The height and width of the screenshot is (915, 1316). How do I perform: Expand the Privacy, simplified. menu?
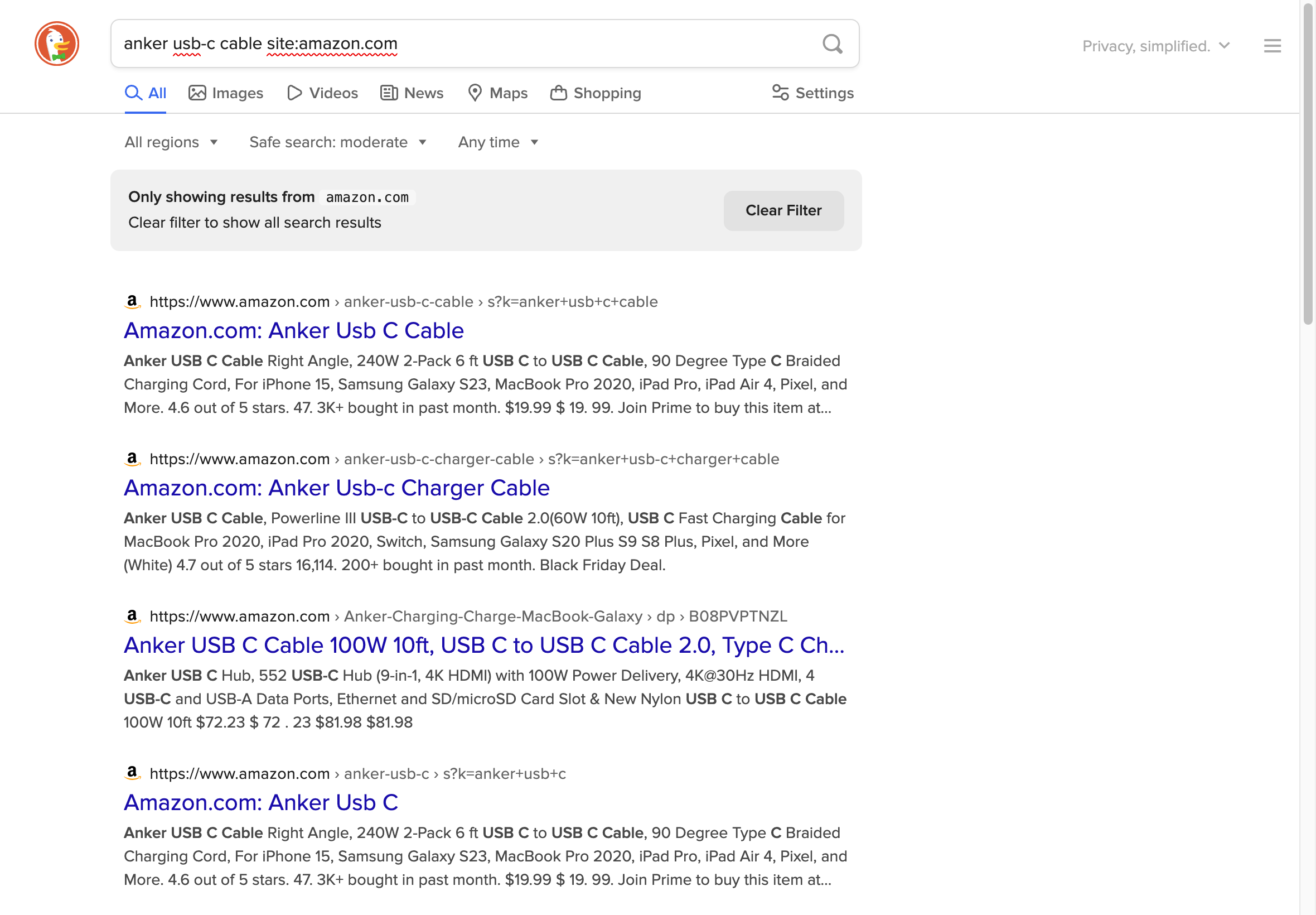pyautogui.click(x=1156, y=46)
